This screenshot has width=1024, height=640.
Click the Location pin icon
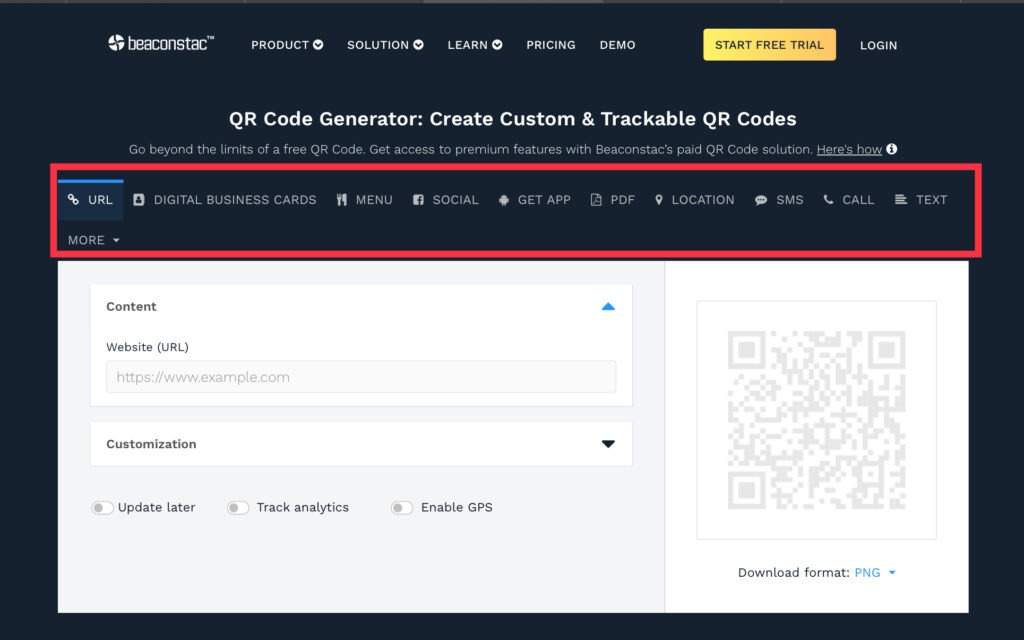(658, 199)
